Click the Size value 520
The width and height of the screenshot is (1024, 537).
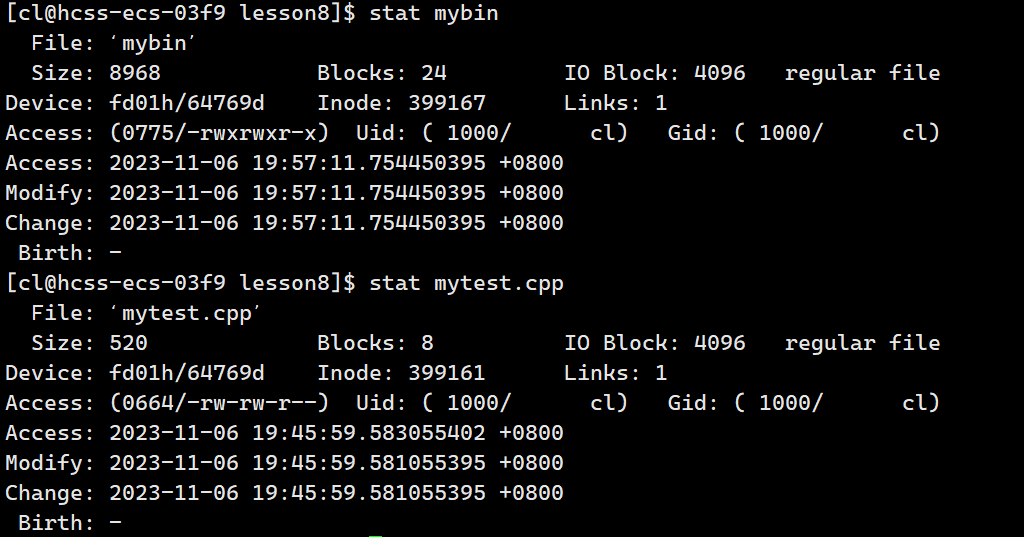[129, 343]
